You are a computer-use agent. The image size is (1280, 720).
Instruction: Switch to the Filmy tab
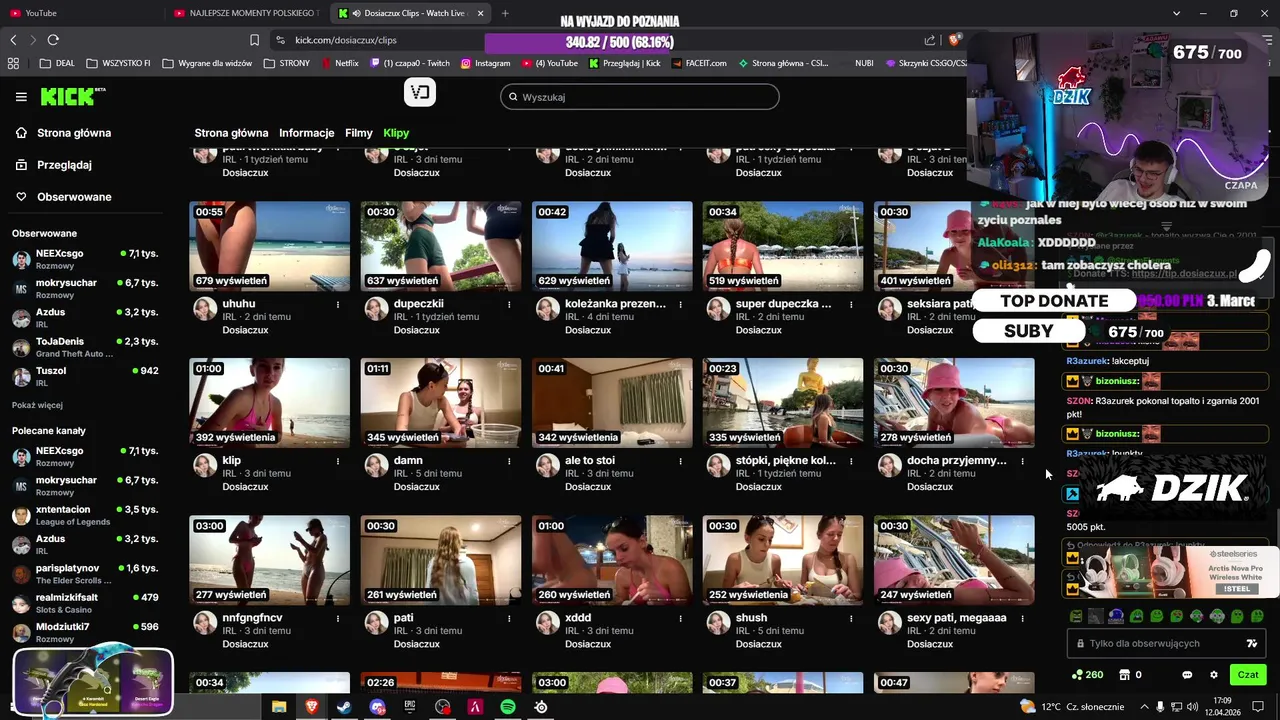pos(359,133)
